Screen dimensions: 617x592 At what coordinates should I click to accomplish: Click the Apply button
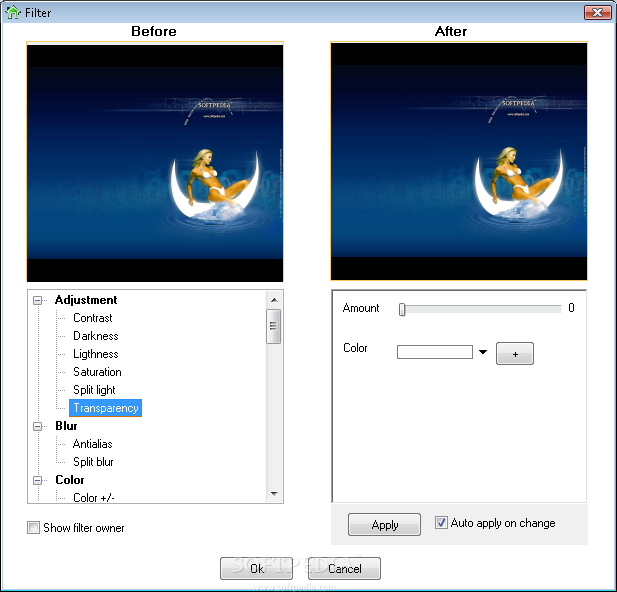click(x=384, y=524)
